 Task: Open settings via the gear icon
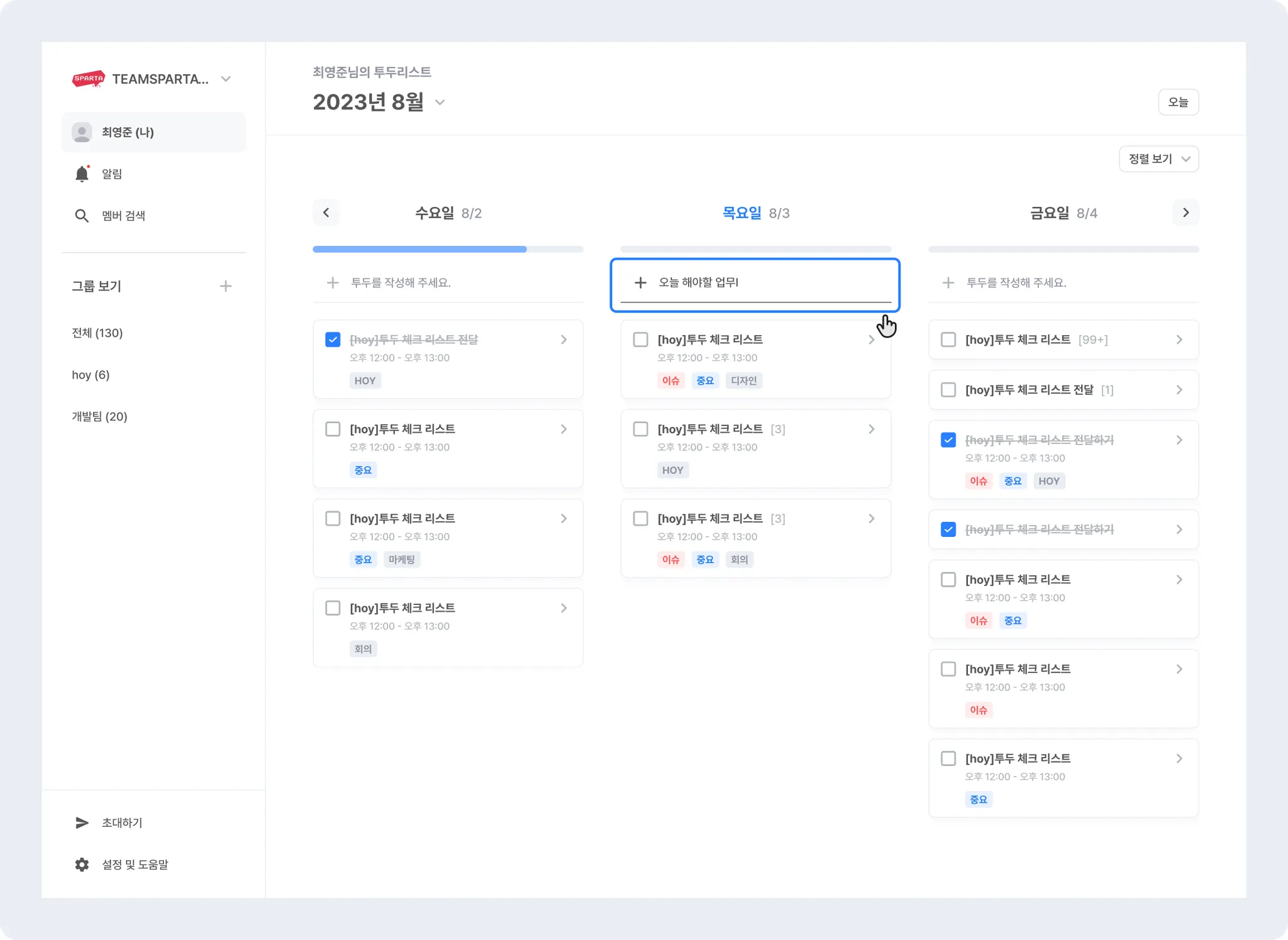[82, 865]
